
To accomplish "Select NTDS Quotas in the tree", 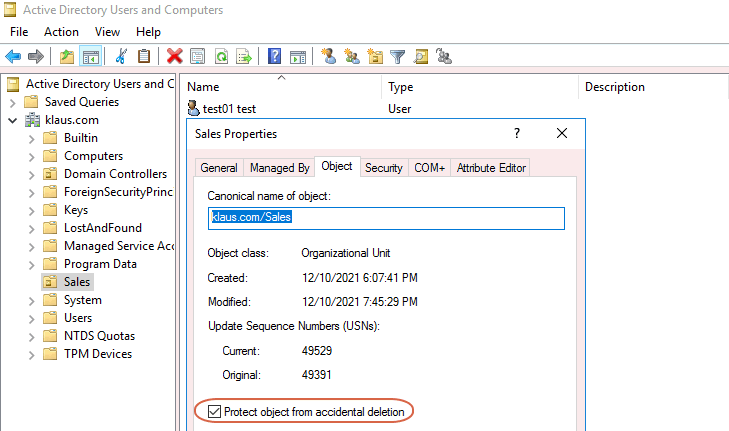I will click(99, 336).
